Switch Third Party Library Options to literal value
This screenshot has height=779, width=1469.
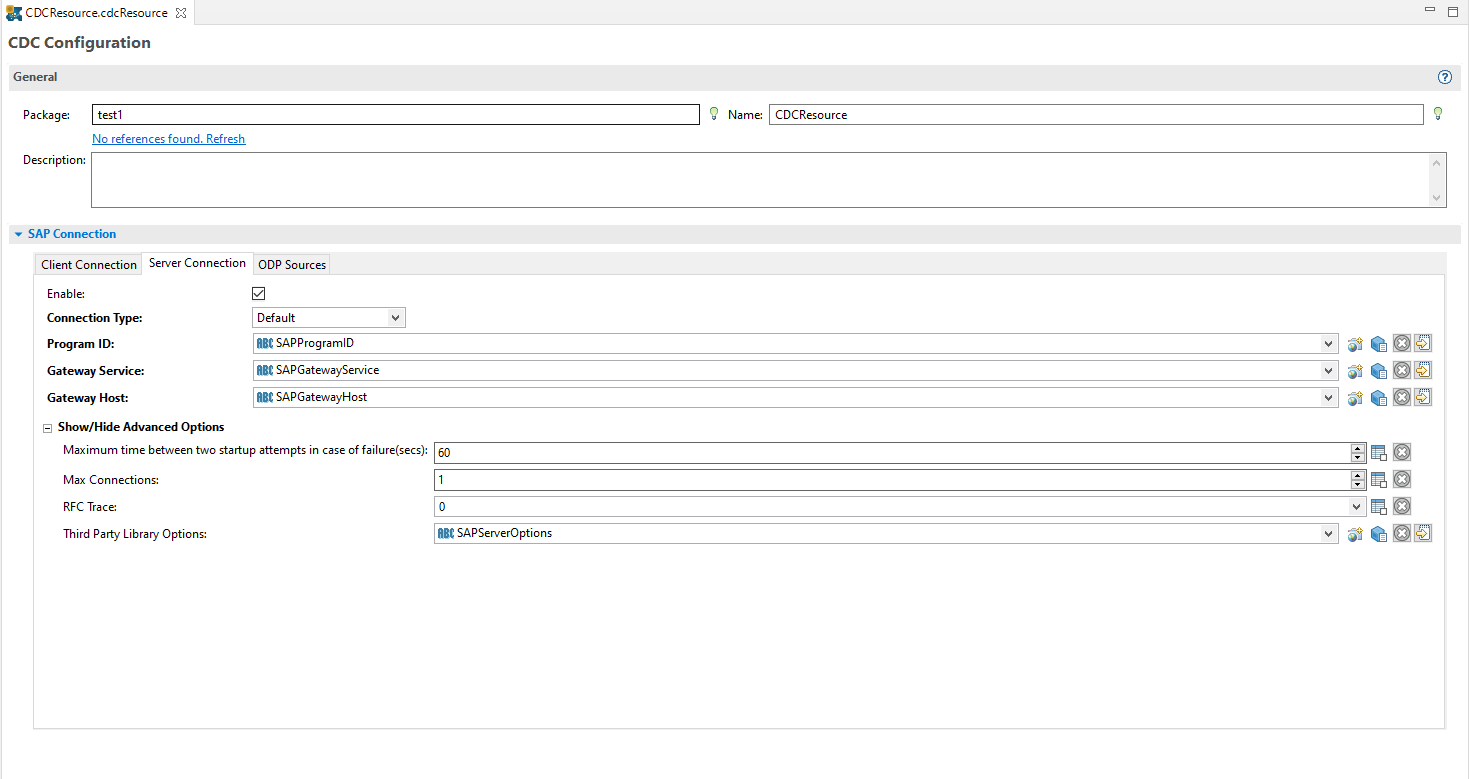click(1423, 533)
